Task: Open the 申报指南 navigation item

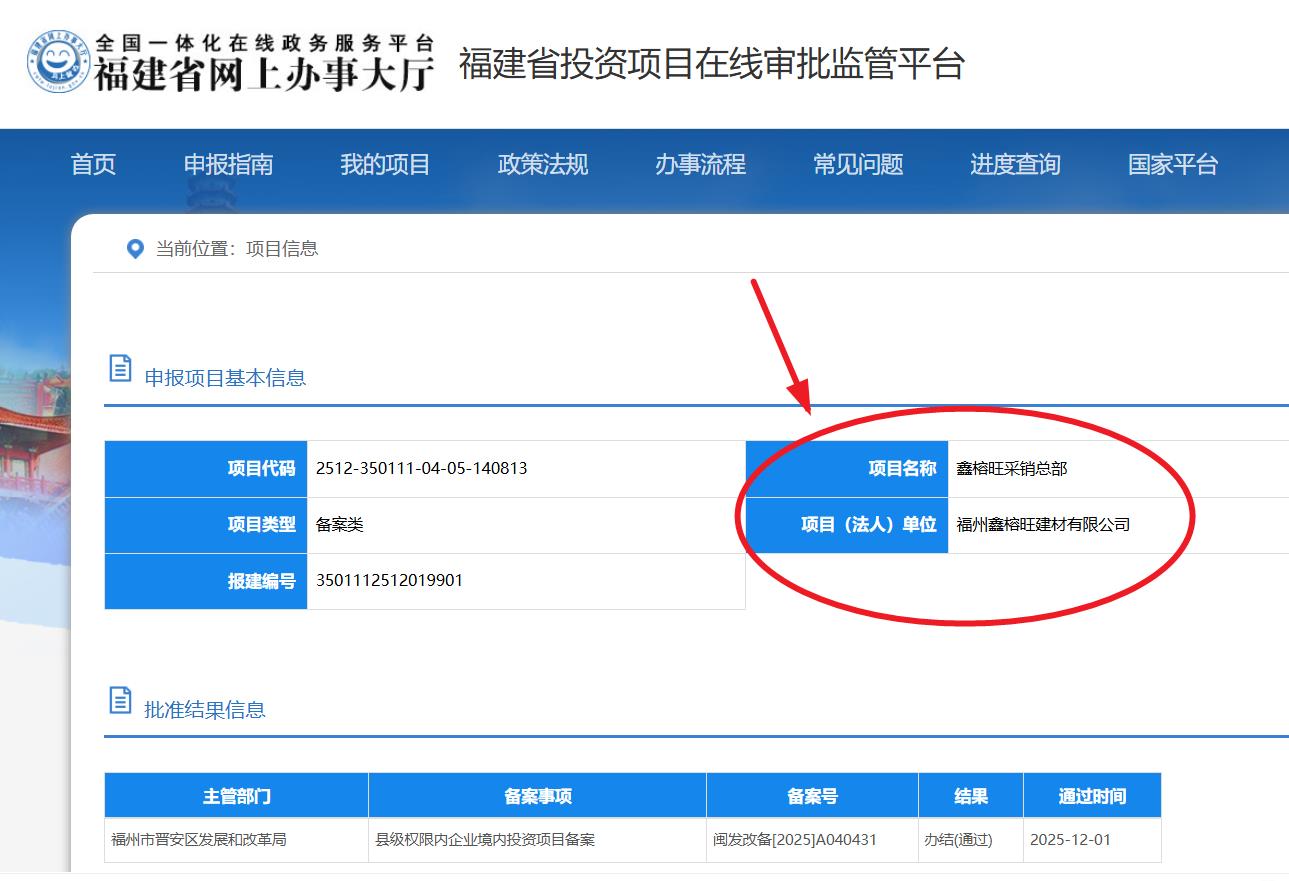Action: (x=228, y=164)
